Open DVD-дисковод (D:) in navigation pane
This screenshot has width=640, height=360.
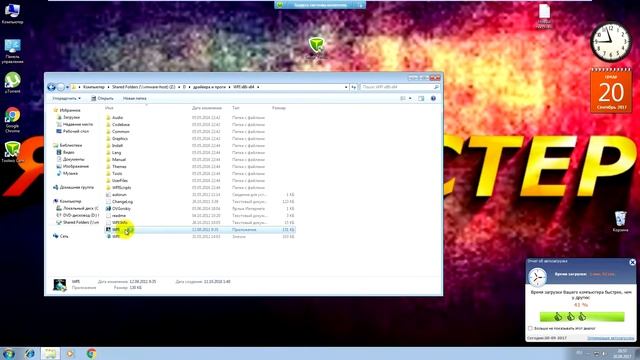pyautogui.click(x=80, y=215)
